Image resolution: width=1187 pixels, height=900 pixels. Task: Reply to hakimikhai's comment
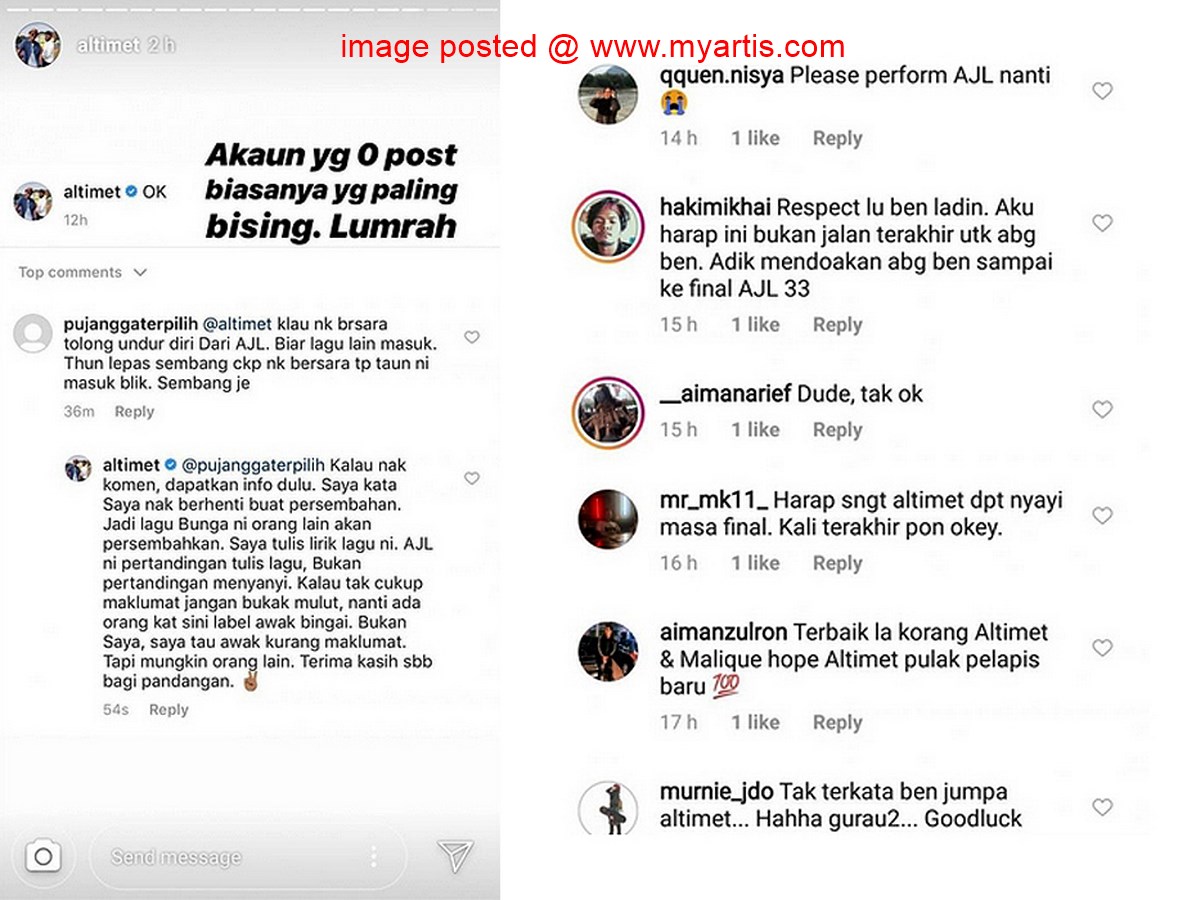pos(837,325)
